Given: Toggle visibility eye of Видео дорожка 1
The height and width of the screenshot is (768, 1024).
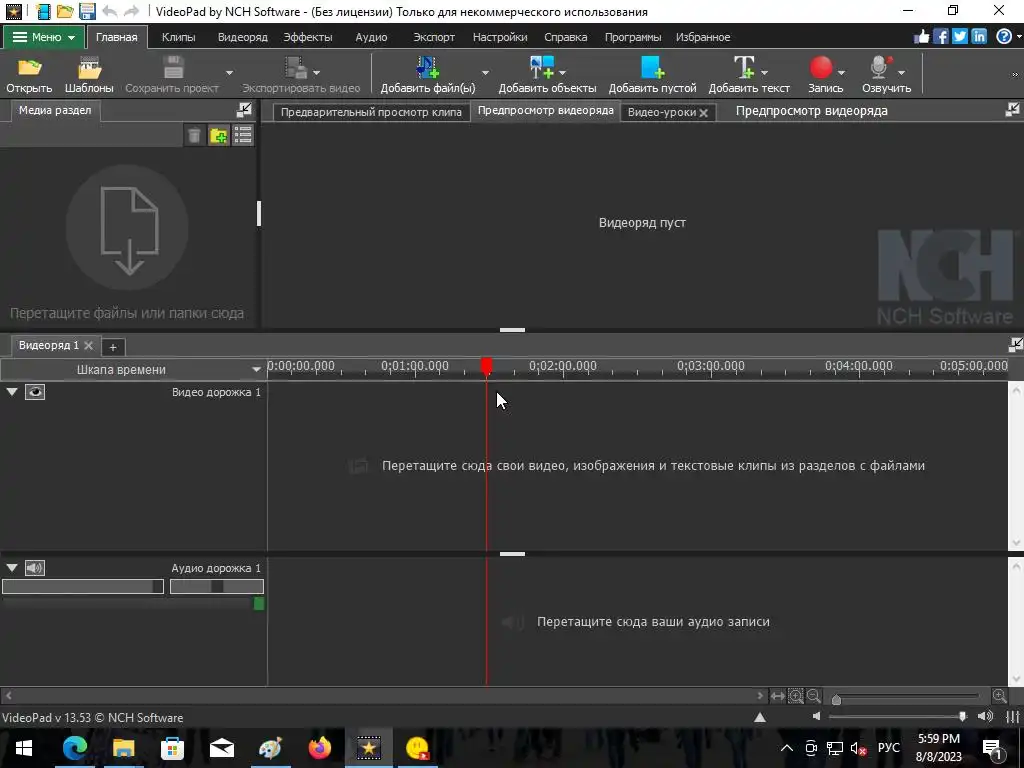Looking at the screenshot, I should coord(35,392).
